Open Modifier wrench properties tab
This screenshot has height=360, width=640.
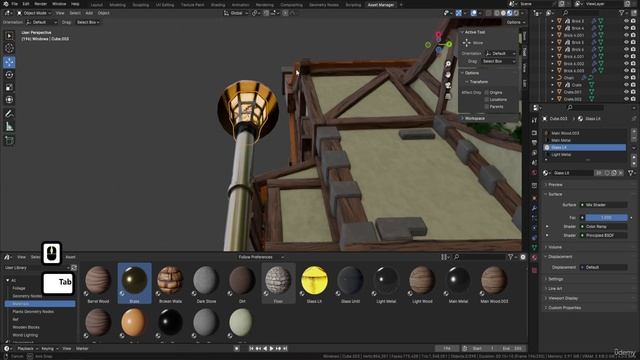pos(534,208)
